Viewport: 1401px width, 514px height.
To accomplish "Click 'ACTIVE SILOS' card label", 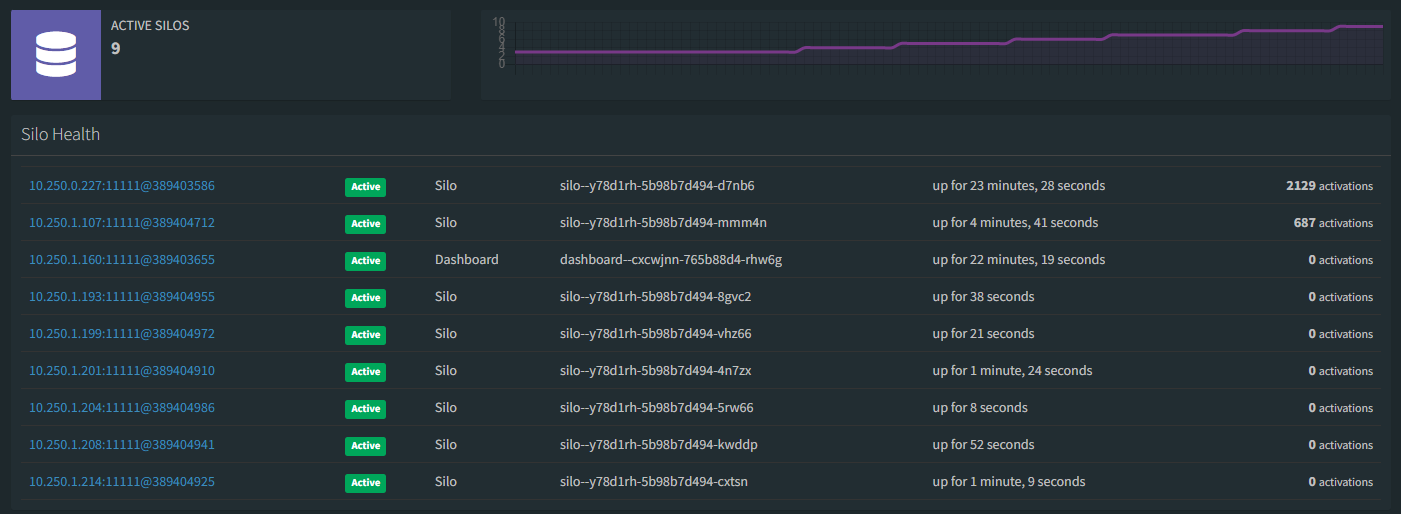I will (x=150, y=26).
